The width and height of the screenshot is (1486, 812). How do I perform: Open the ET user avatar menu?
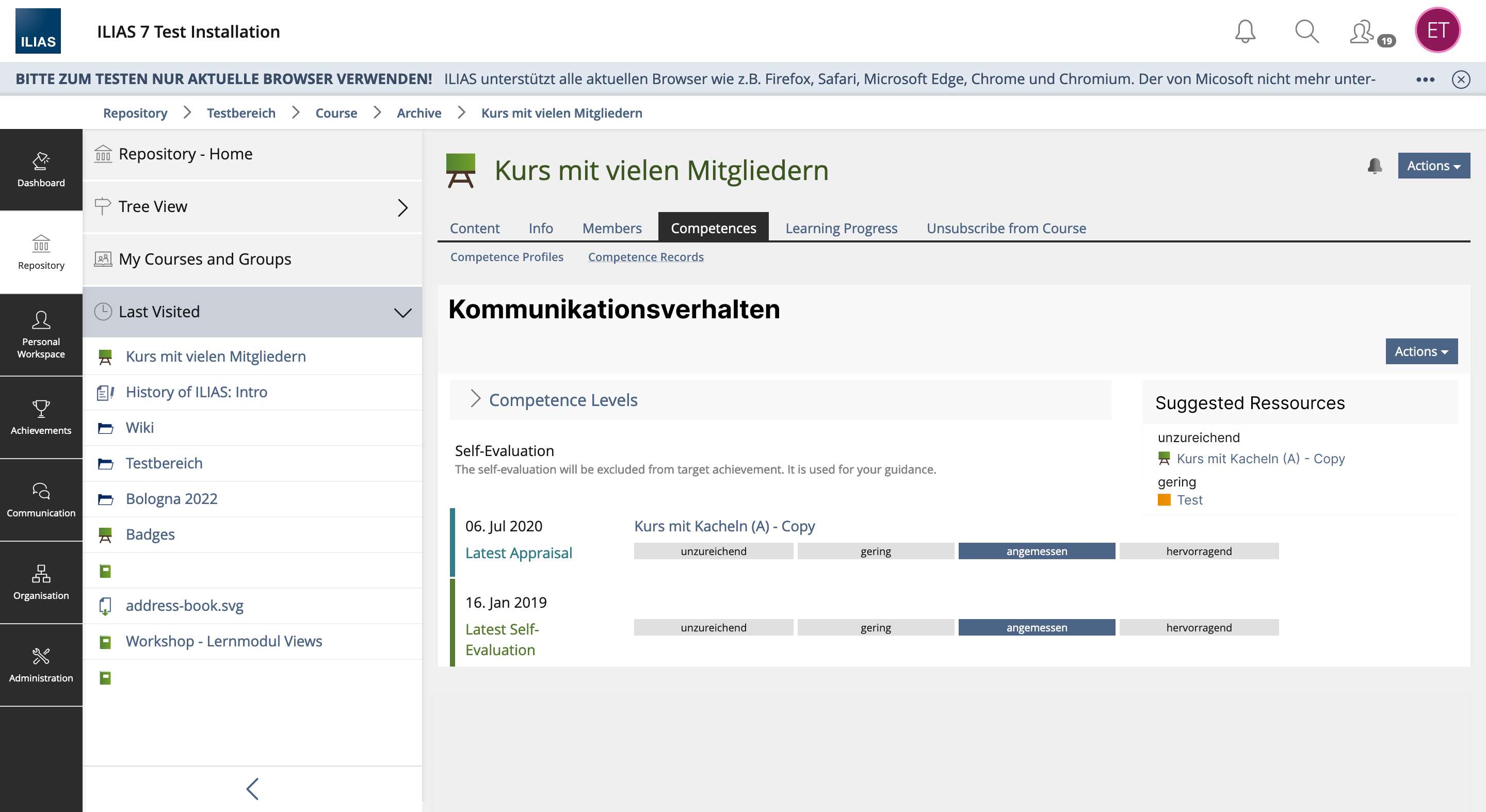tap(1437, 30)
